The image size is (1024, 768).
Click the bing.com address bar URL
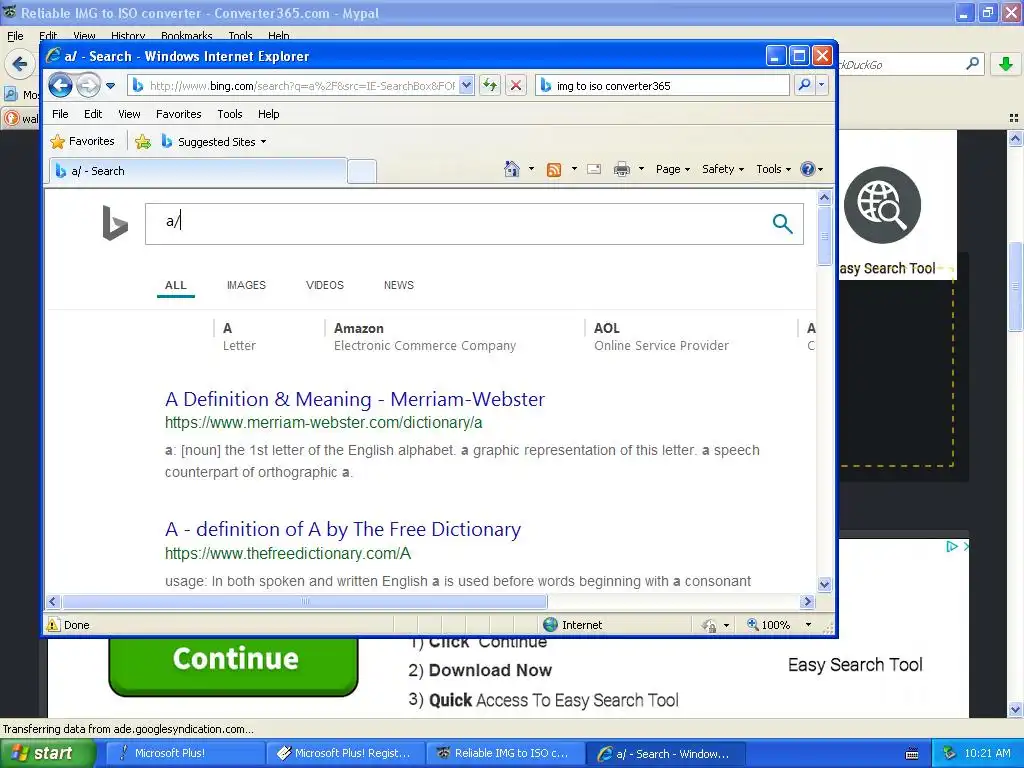(300, 86)
